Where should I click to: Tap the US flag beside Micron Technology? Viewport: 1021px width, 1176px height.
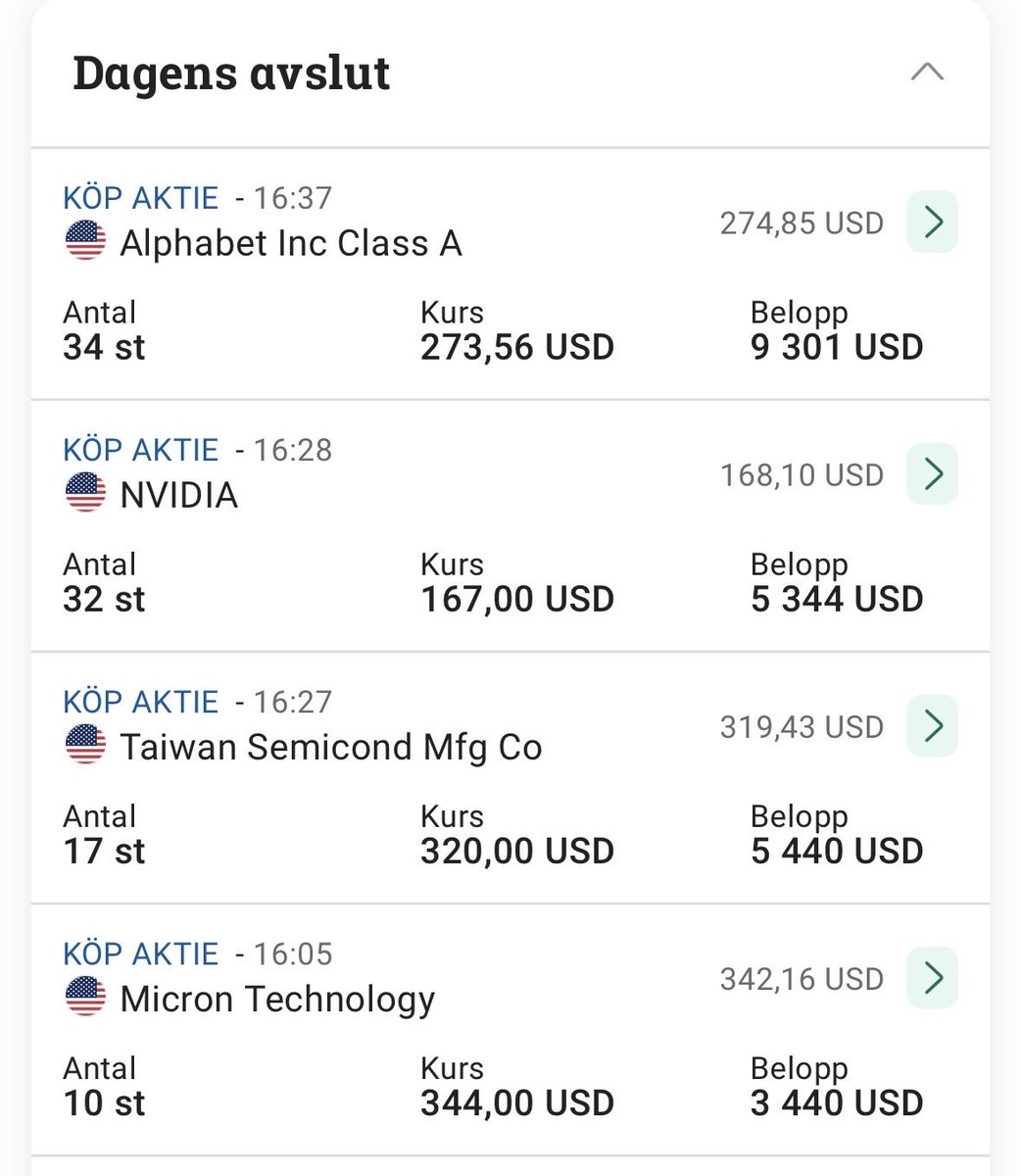pos(85,997)
